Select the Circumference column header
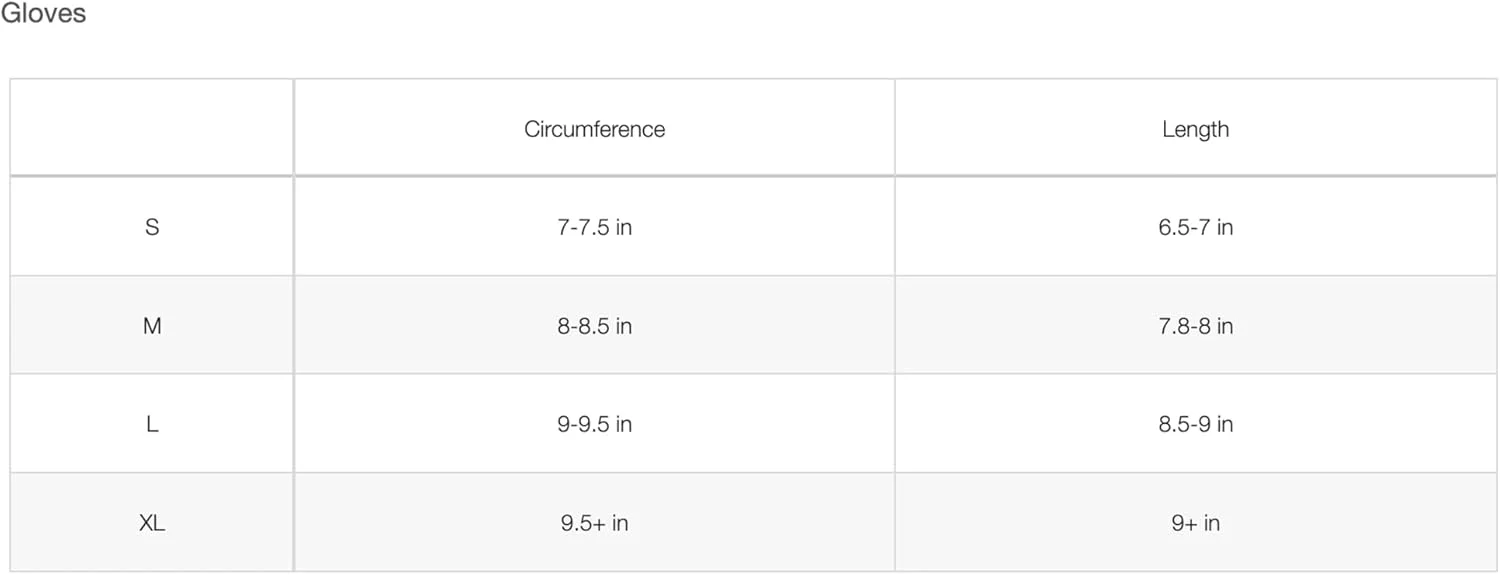The image size is (1500, 575). [x=594, y=129]
